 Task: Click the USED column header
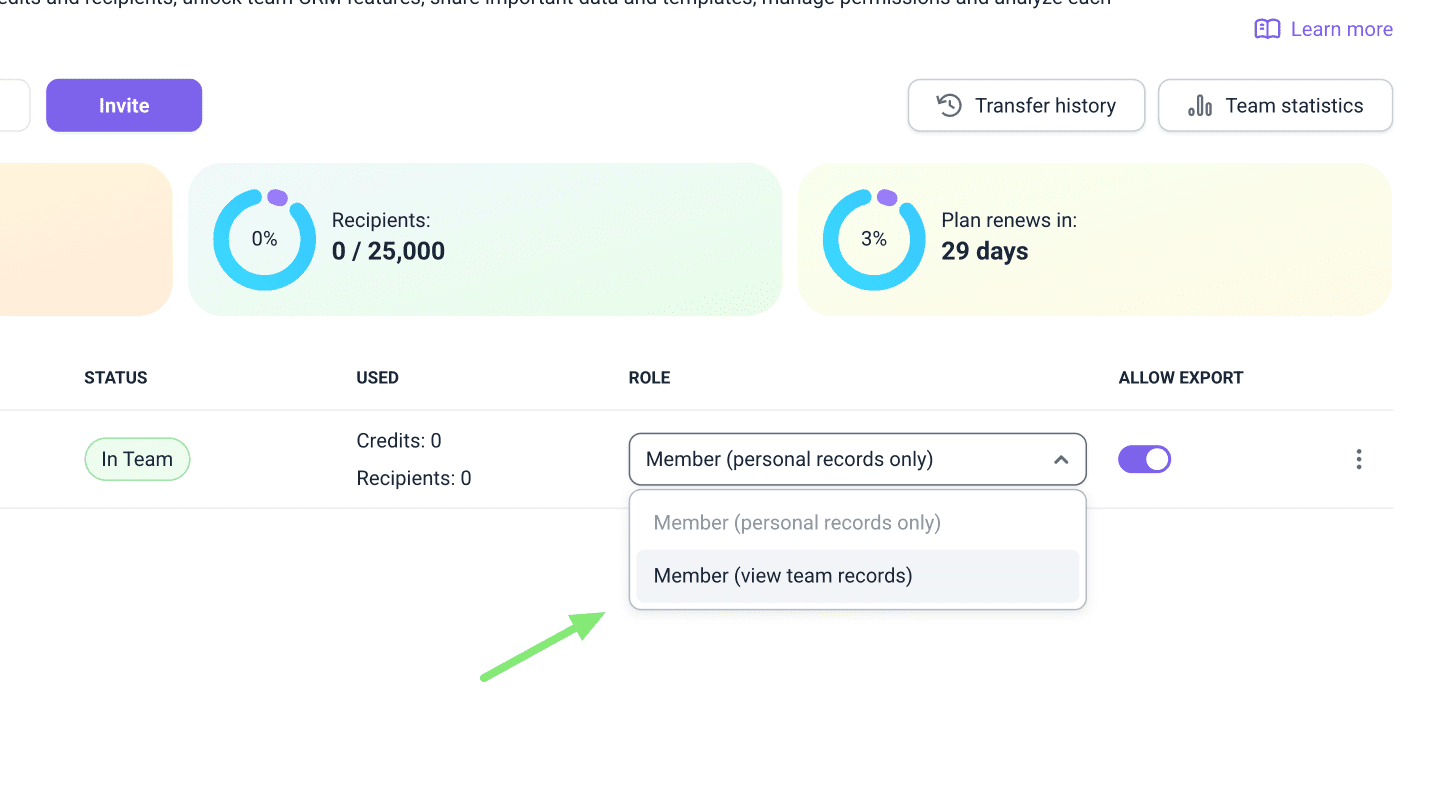tap(377, 378)
